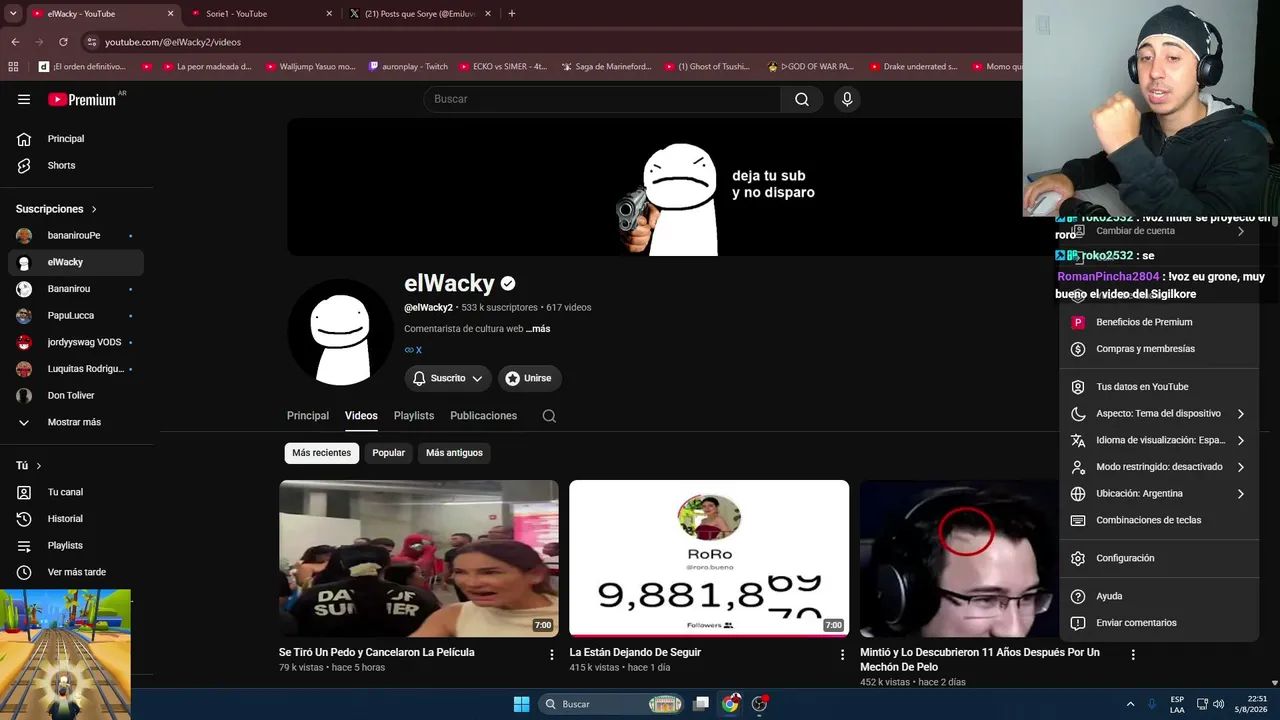Search within the elWacky channel using magnifier icon
Viewport: 1280px width, 720px height.
click(x=549, y=416)
